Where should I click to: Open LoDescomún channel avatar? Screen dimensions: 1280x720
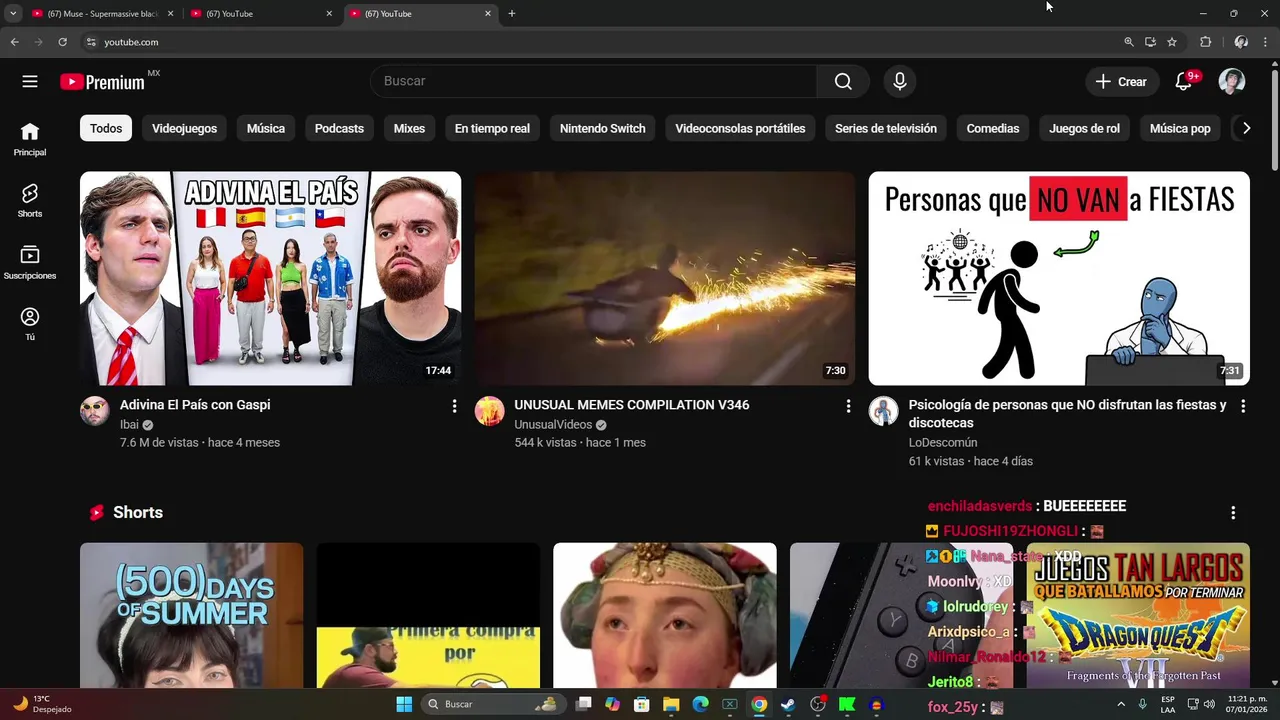tap(883, 411)
